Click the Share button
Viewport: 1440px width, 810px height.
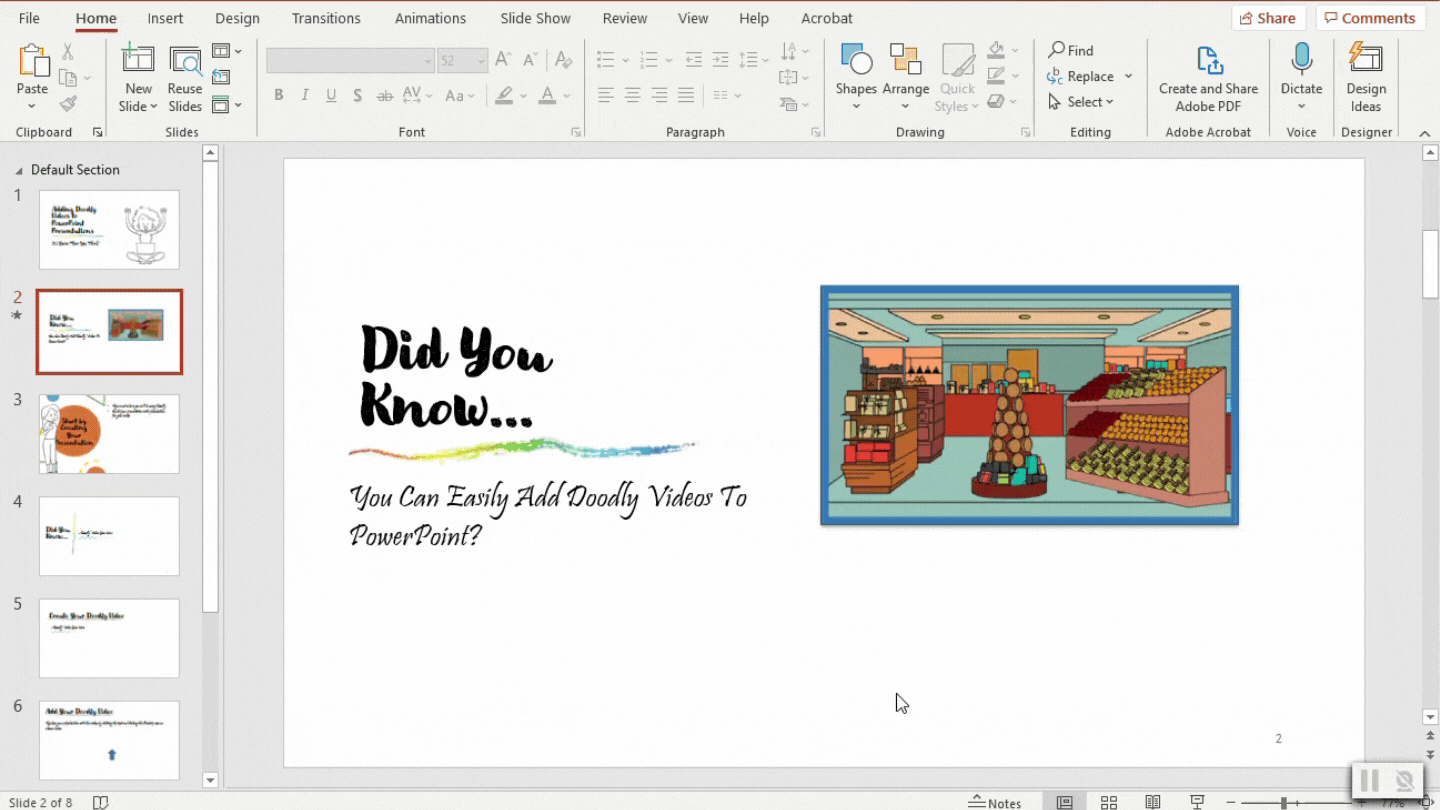pyautogui.click(x=1267, y=18)
